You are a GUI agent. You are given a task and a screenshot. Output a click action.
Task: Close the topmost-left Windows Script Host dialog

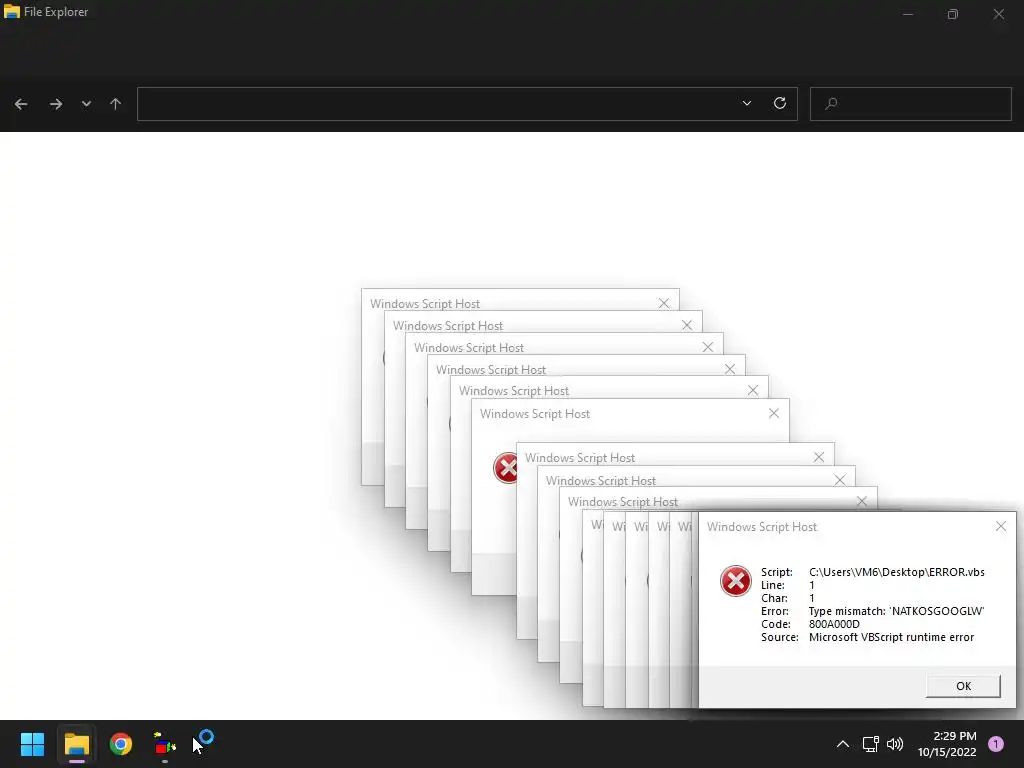pyautogui.click(x=664, y=303)
